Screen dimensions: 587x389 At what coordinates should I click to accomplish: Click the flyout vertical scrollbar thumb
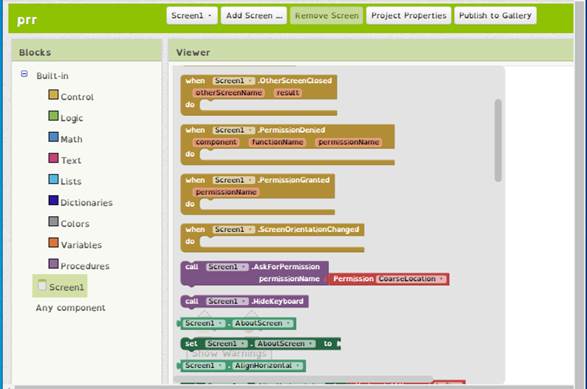coord(498,140)
